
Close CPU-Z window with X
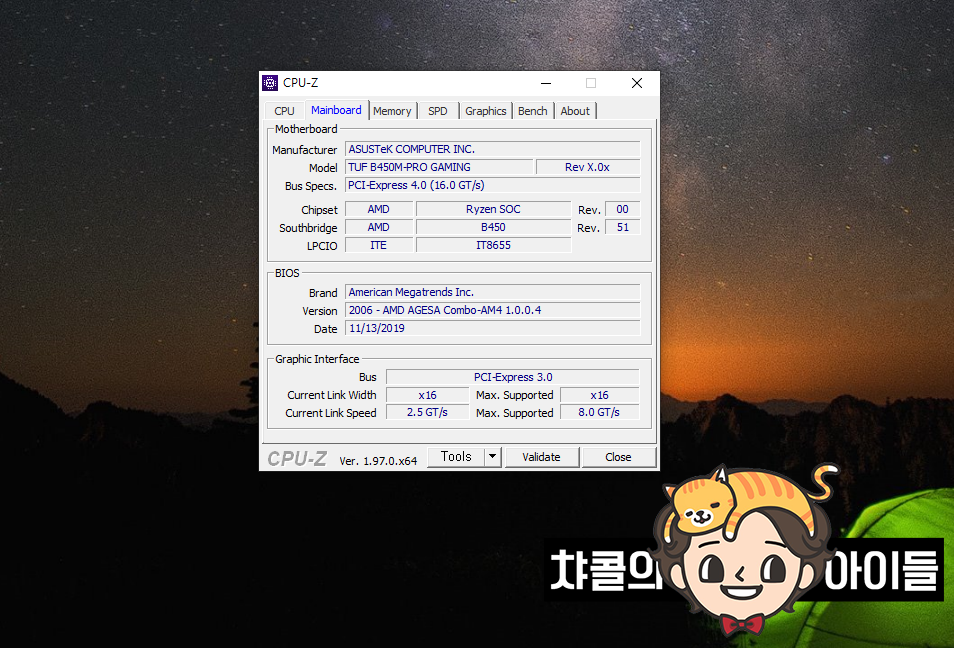pyautogui.click(x=636, y=83)
